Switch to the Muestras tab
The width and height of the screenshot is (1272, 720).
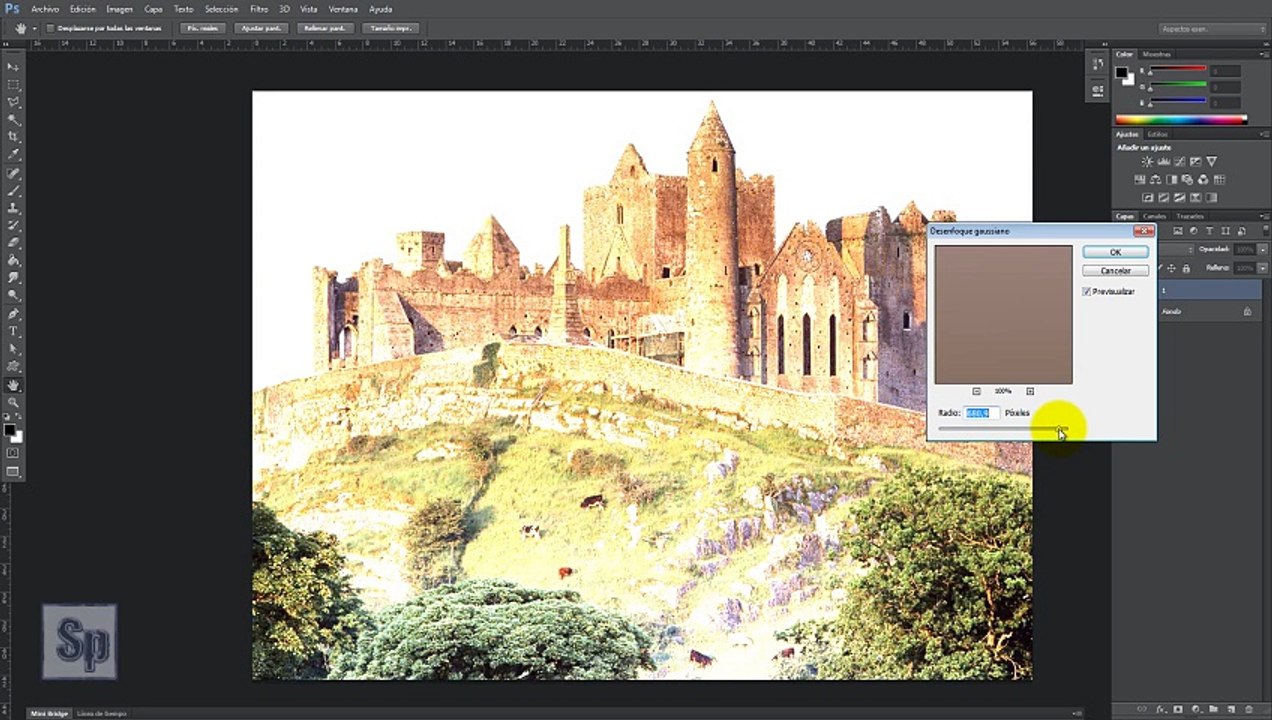click(1156, 54)
